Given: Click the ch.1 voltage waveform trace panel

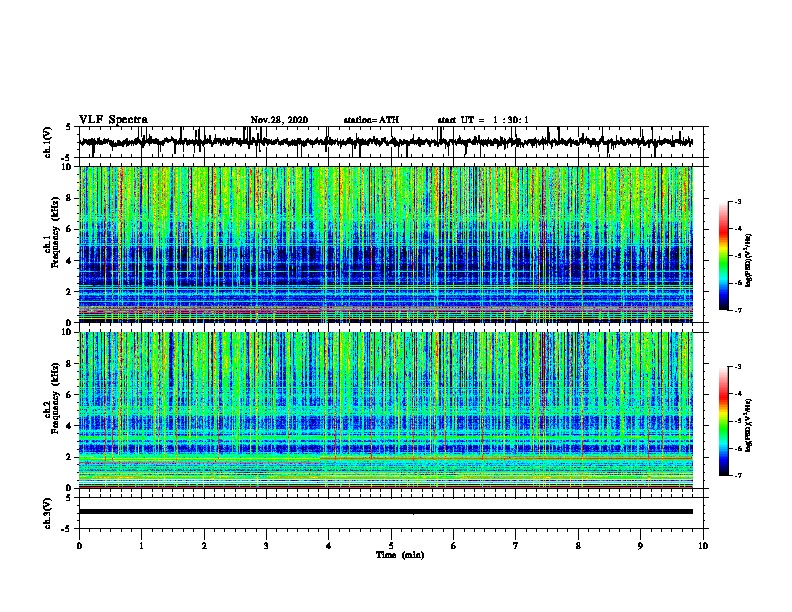Looking at the screenshot, I should pyautogui.click(x=391, y=142).
